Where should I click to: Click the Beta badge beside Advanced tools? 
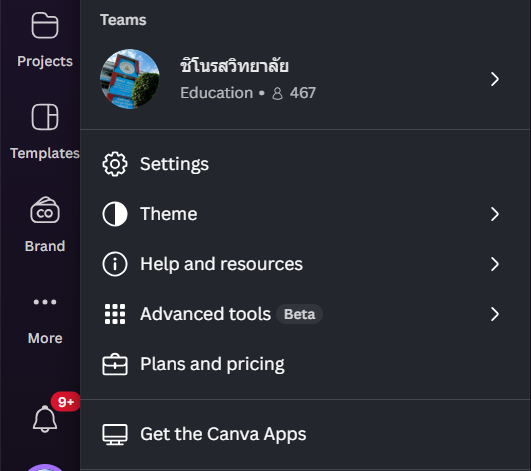[299, 314]
